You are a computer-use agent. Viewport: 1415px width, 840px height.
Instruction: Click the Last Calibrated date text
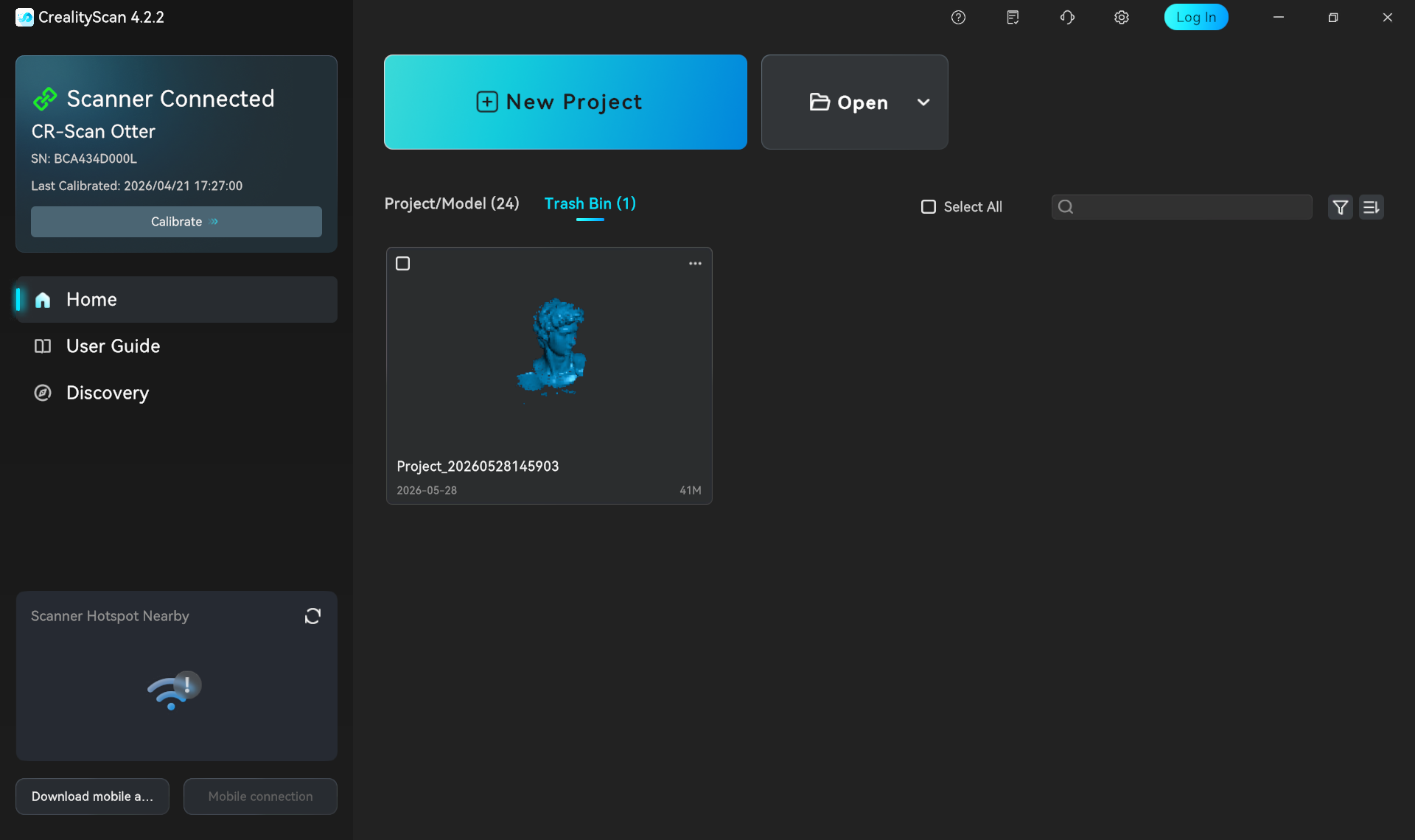tap(136, 186)
